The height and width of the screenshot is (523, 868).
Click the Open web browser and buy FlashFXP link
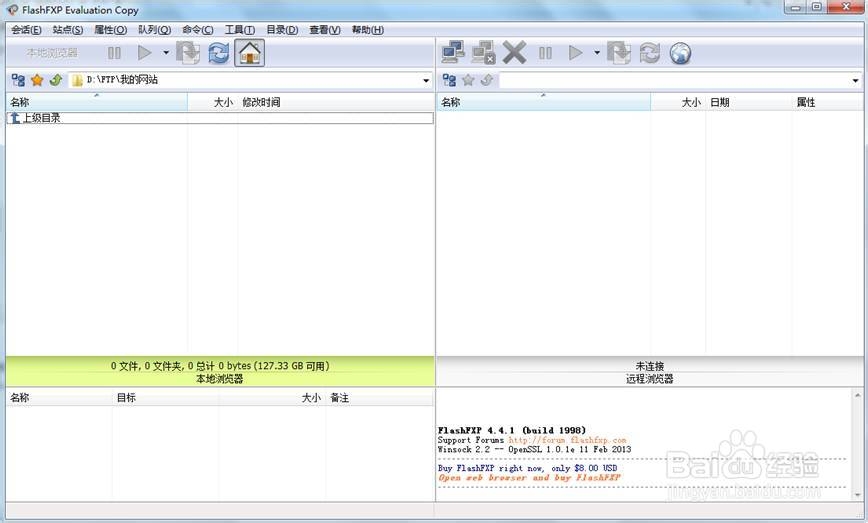pos(529,478)
